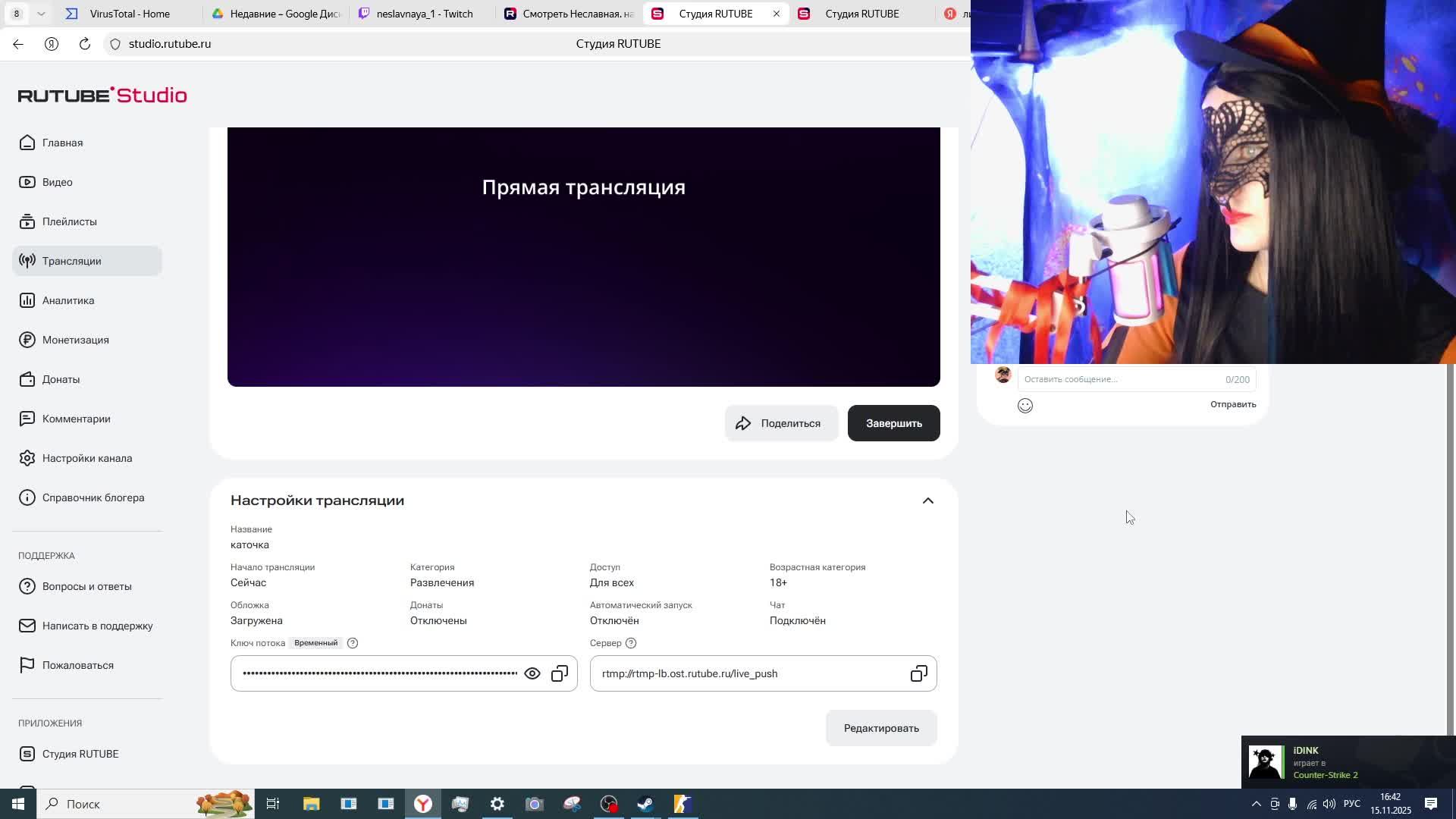Open Донаты from sidebar
1456x819 pixels.
tap(61, 379)
